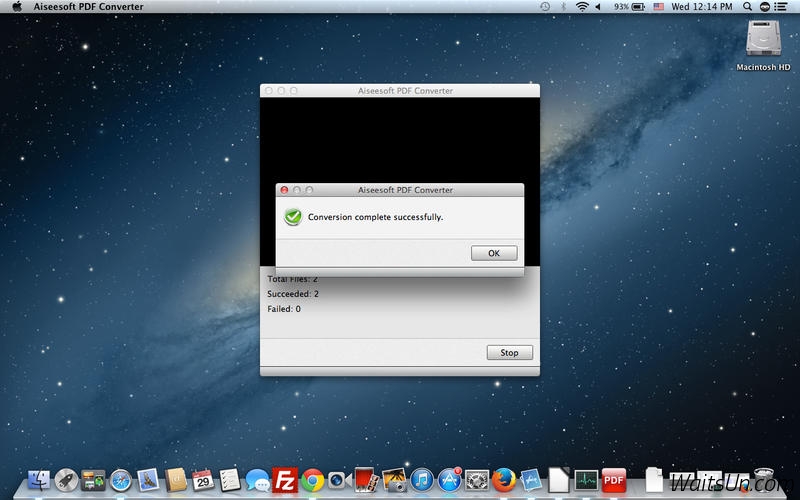Open the blank document stack icon in dock

click(654, 481)
